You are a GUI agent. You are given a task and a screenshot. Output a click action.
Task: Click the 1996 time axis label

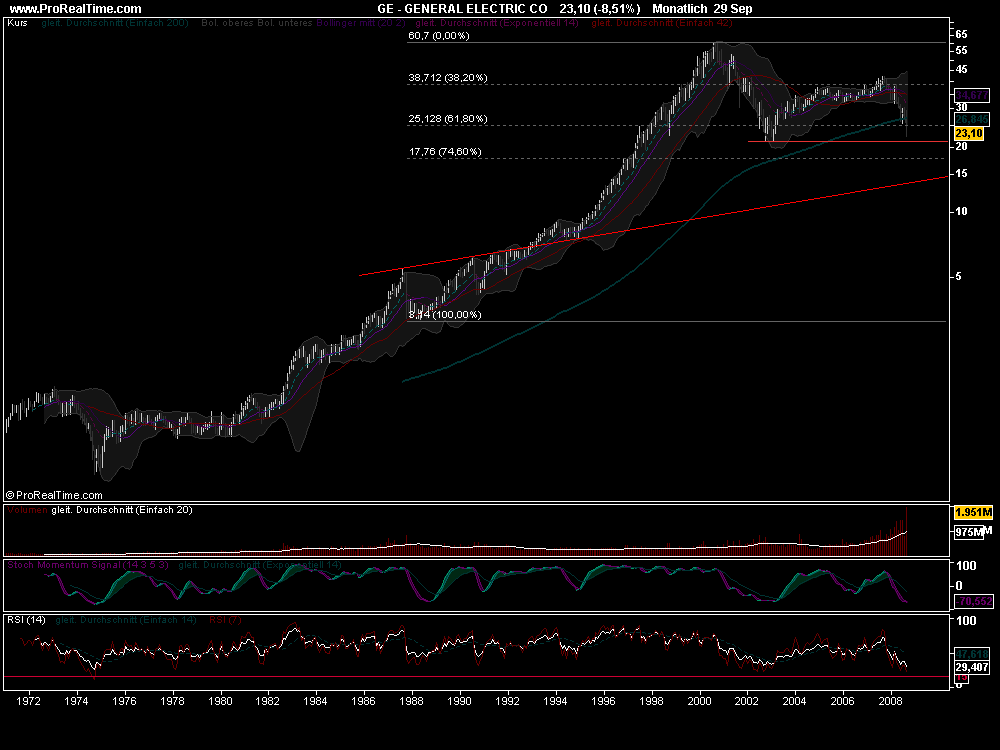click(603, 701)
